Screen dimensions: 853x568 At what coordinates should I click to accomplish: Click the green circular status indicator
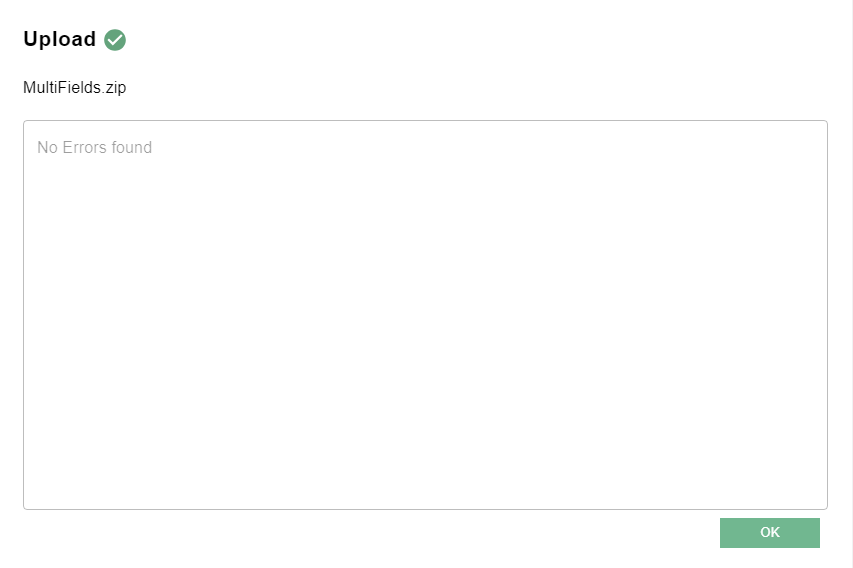tap(115, 40)
